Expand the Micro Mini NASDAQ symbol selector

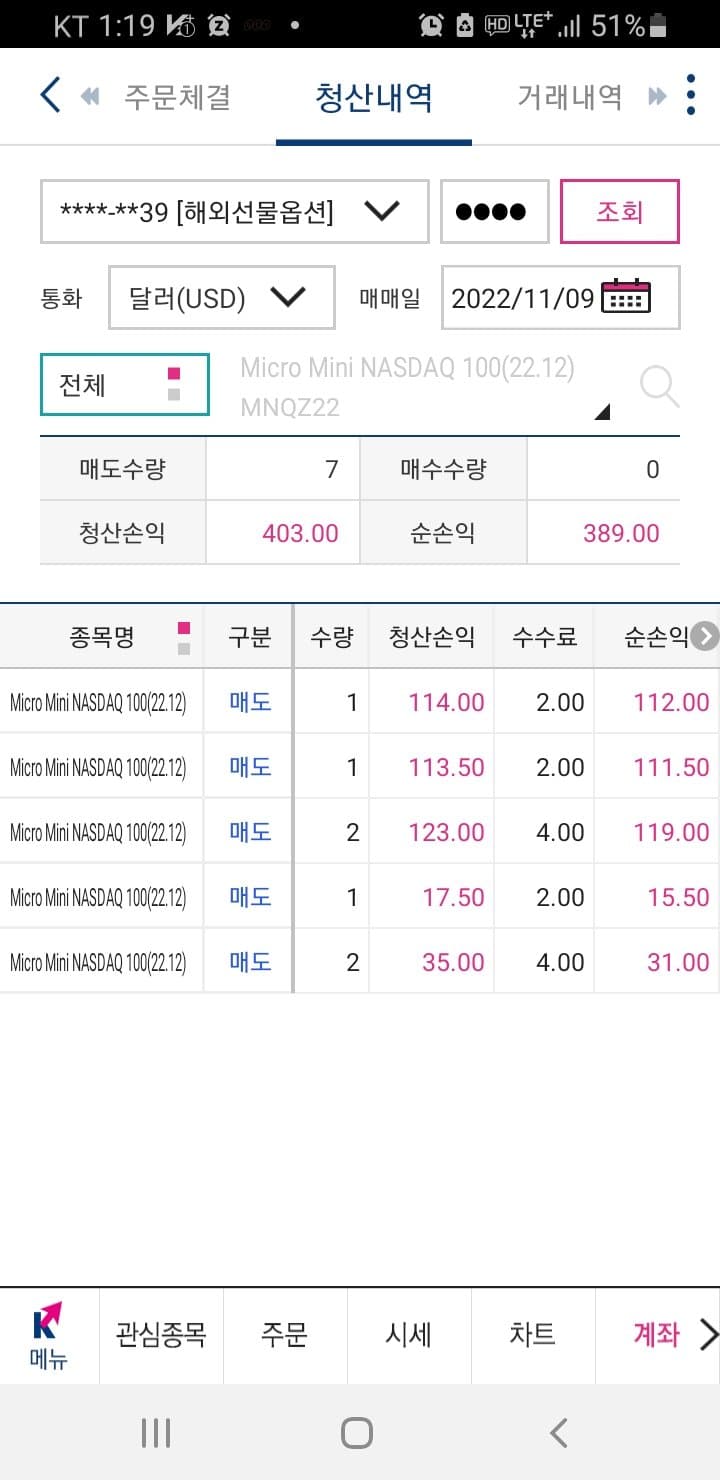pos(426,387)
